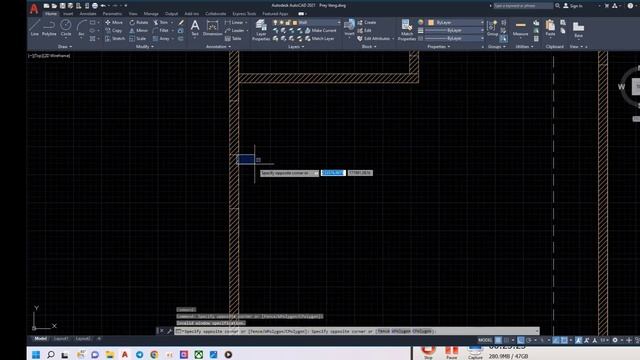The image size is (640, 360).
Task: Click Sign In button
Action: point(573,6)
